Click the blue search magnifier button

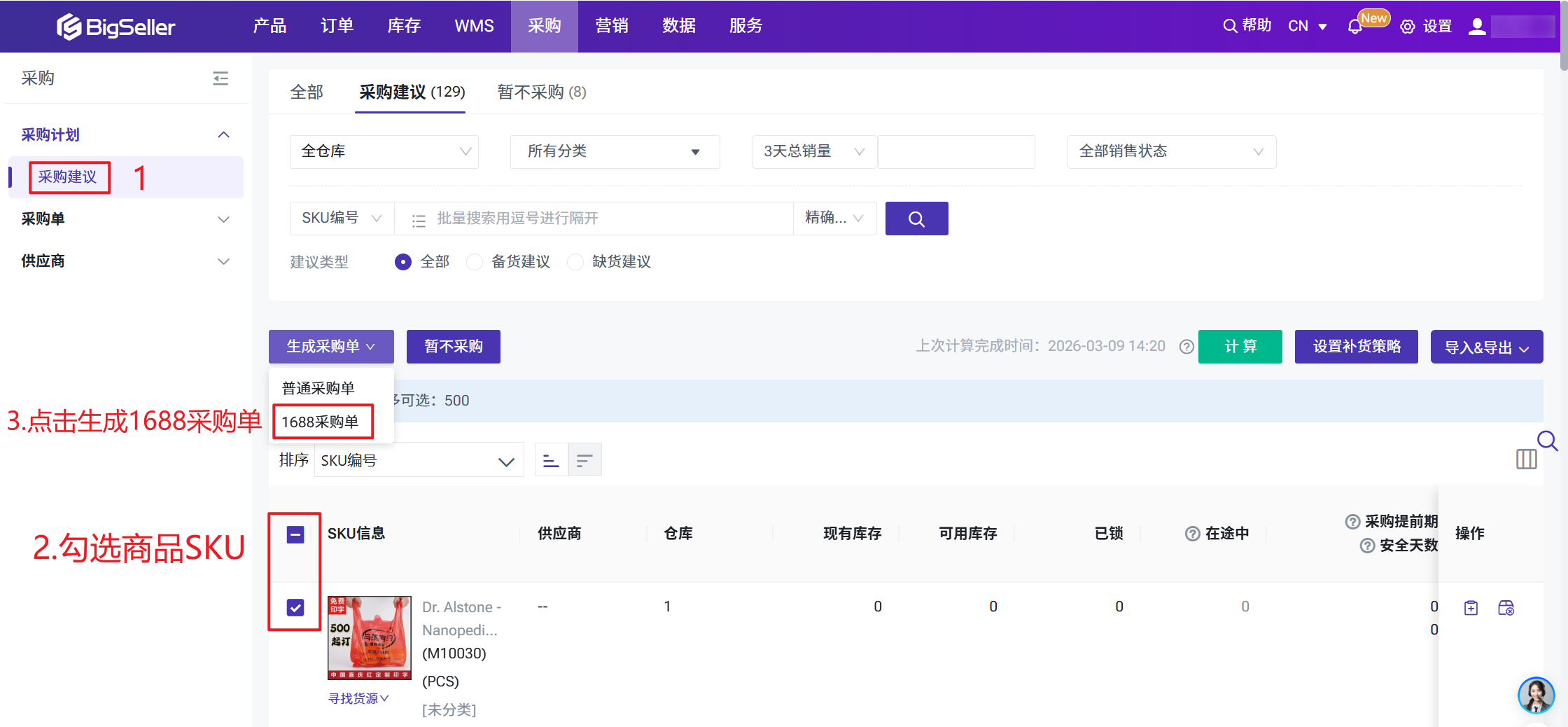click(x=916, y=219)
